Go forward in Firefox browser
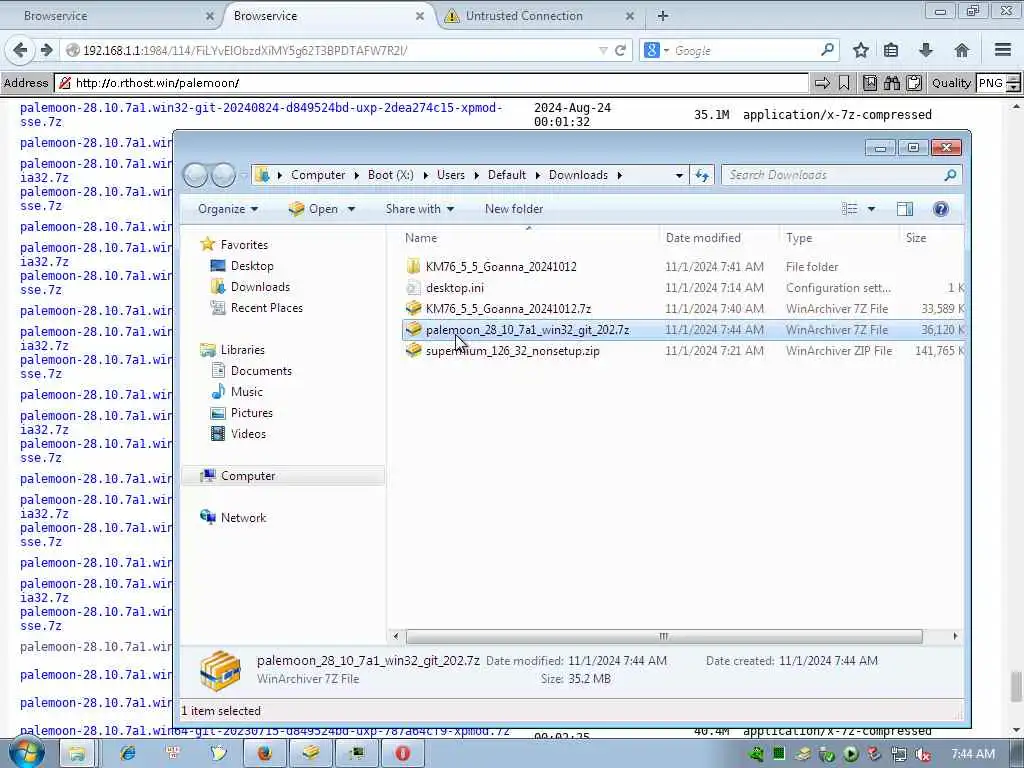 [46, 50]
